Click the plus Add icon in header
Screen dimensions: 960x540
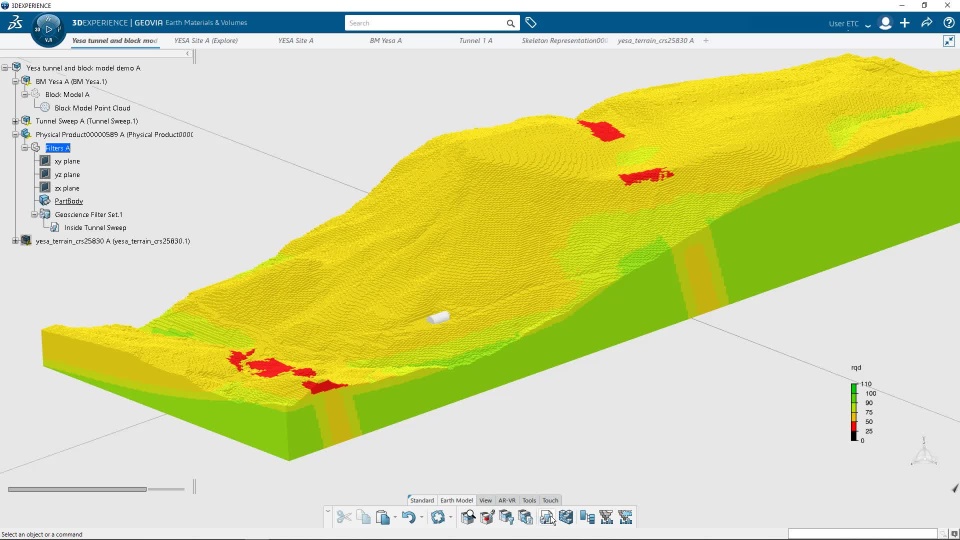click(x=905, y=23)
